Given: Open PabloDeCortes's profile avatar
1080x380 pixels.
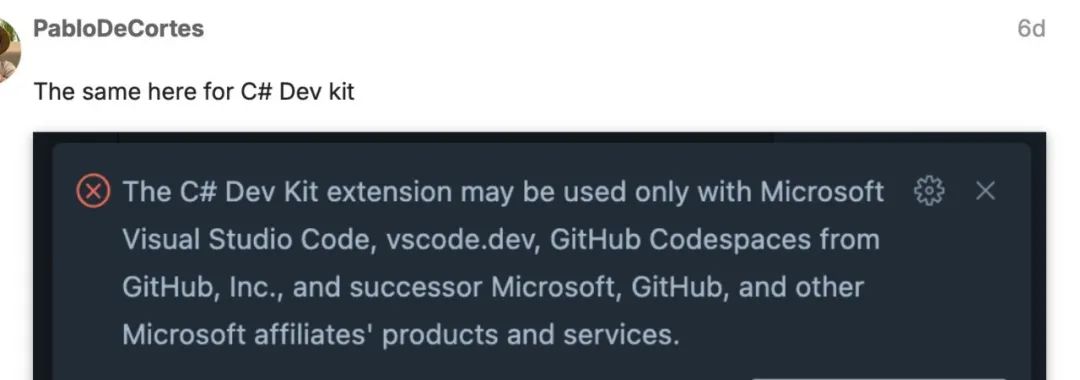Looking at the screenshot, I should coord(8,50).
